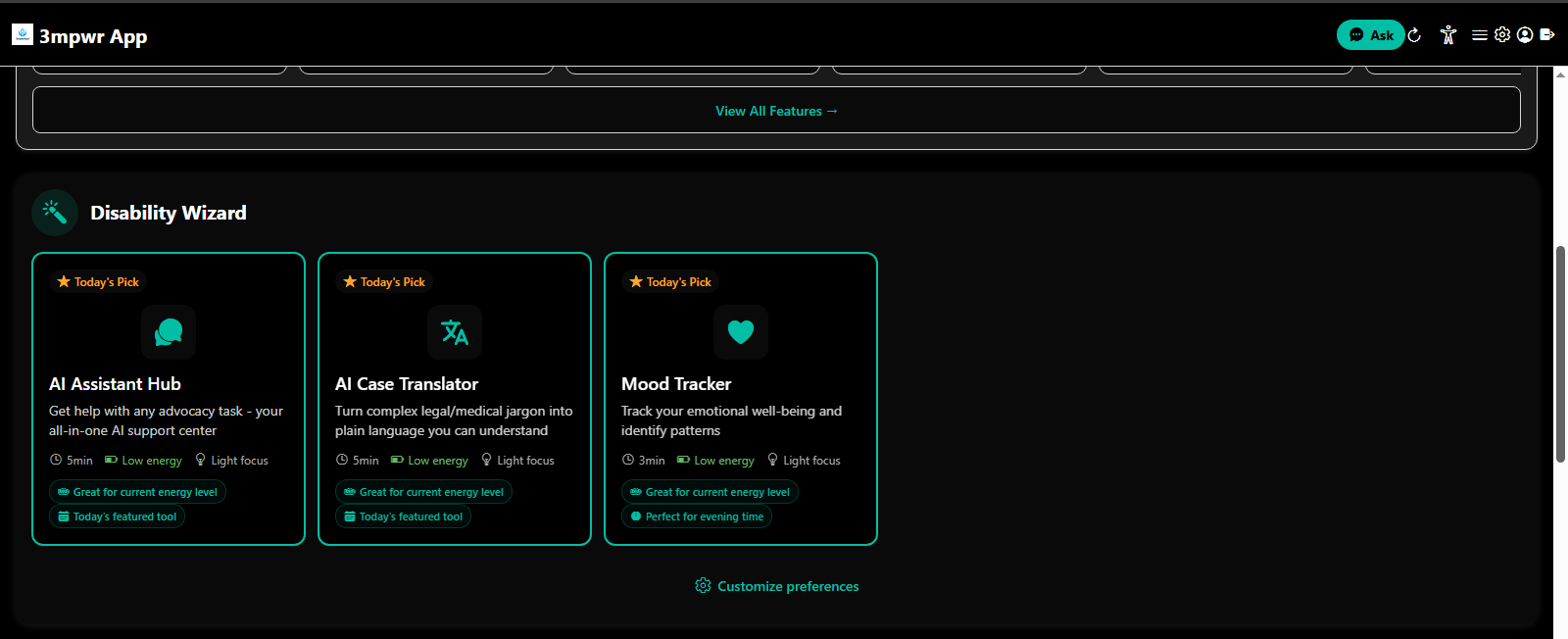Click the clock icon beside 5min in AI Case Translator
Viewport: 1568px width, 639px height.
[x=342, y=460]
